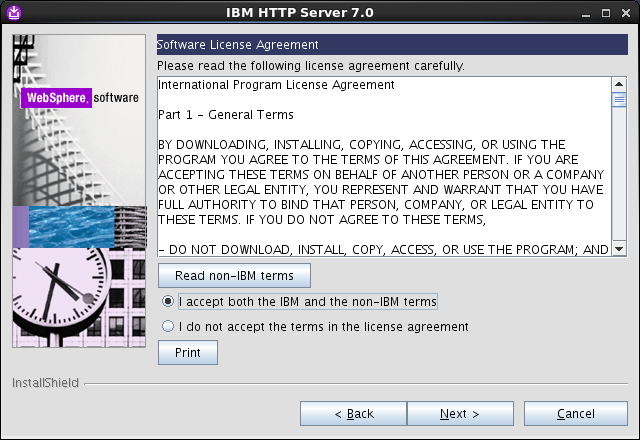Image resolution: width=640 pixels, height=440 pixels.
Task: Click the Software License Agreement header bar
Action: 392,44
